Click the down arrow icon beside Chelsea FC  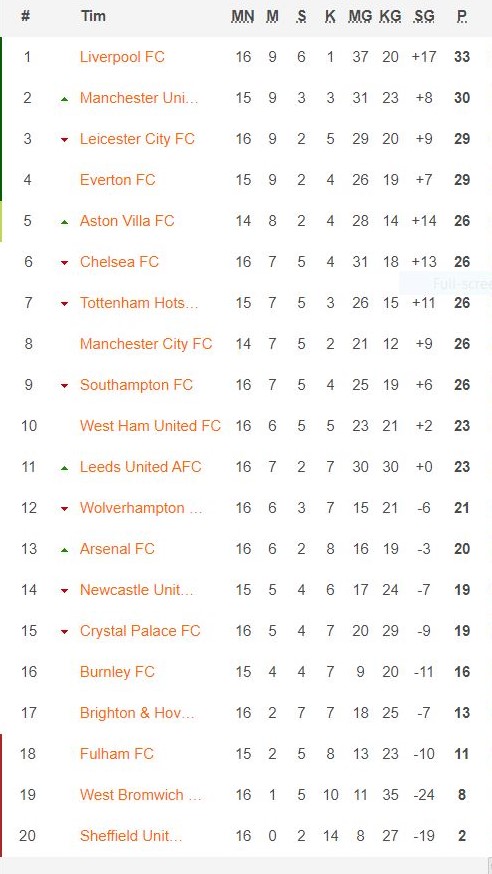point(65,263)
